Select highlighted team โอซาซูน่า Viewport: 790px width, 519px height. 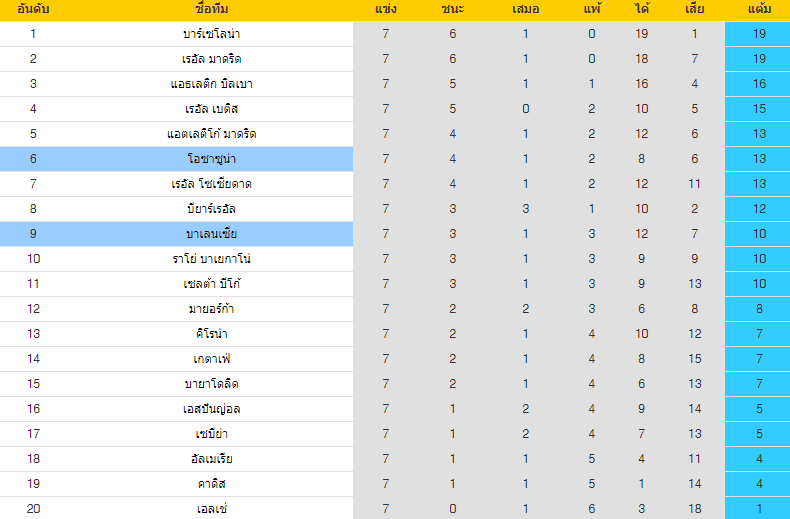[x=212, y=159]
